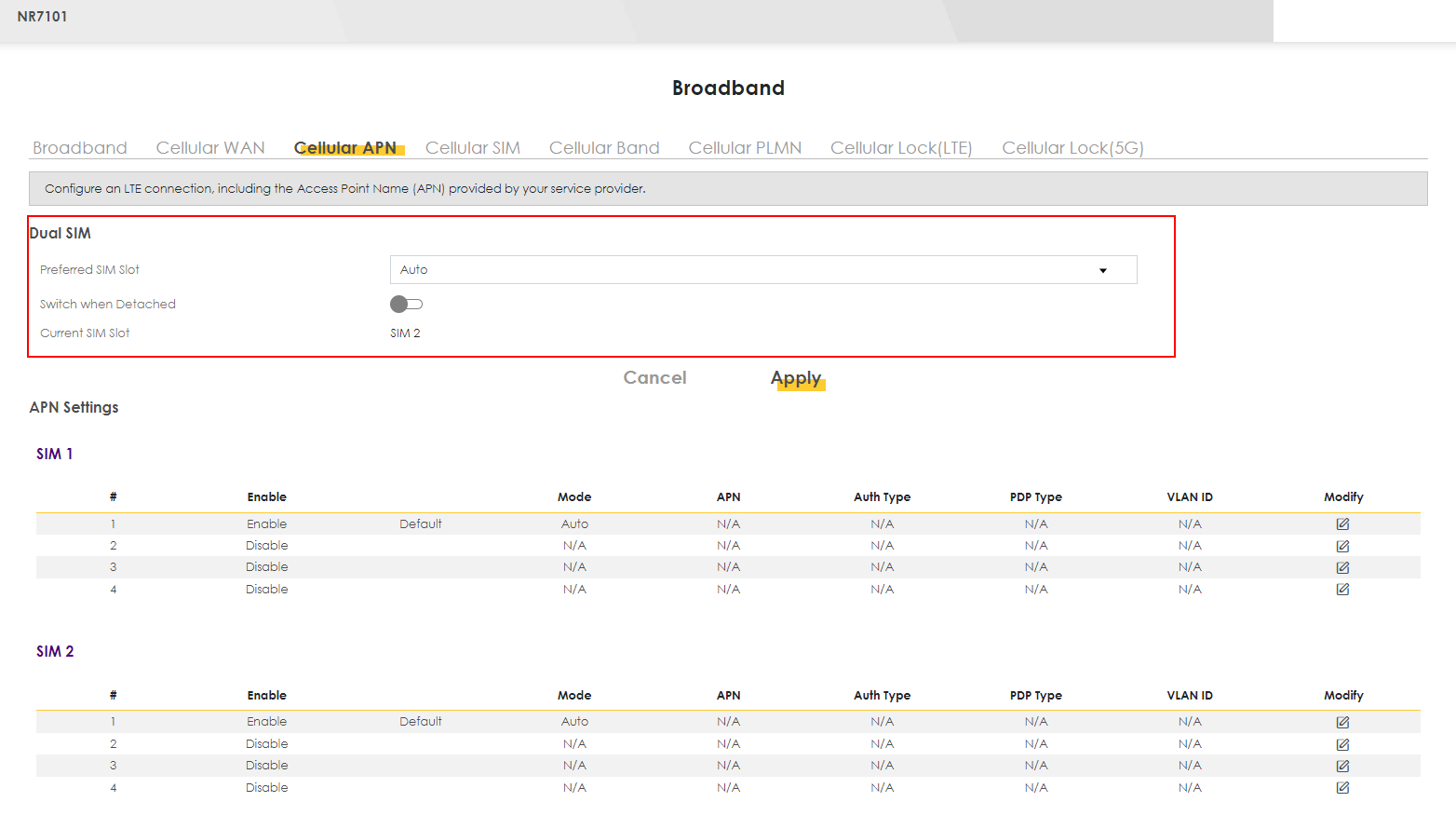The width and height of the screenshot is (1456, 829).
Task: Open the Cellular Lock(LTE) tab
Action: 901,148
